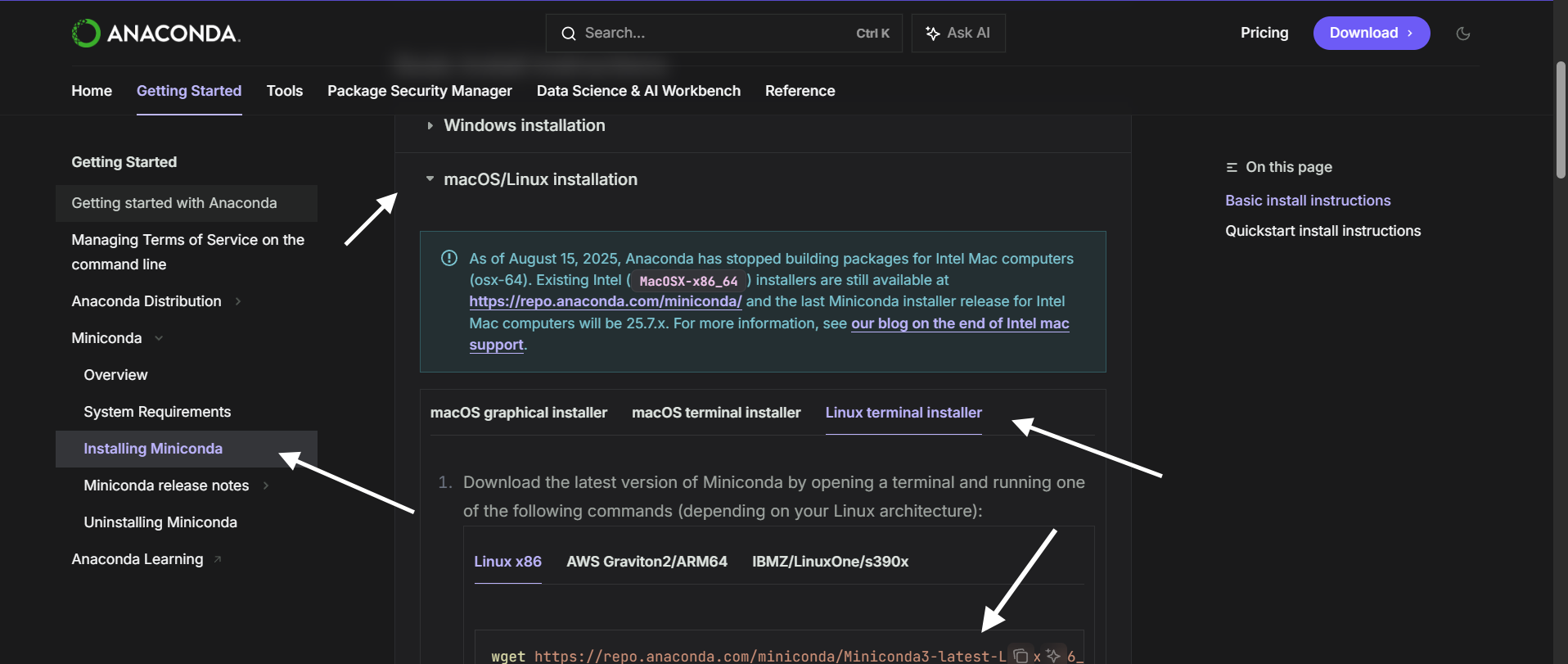Jump to Basic install instructions
This screenshot has height=664, width=1568.
1308,201
